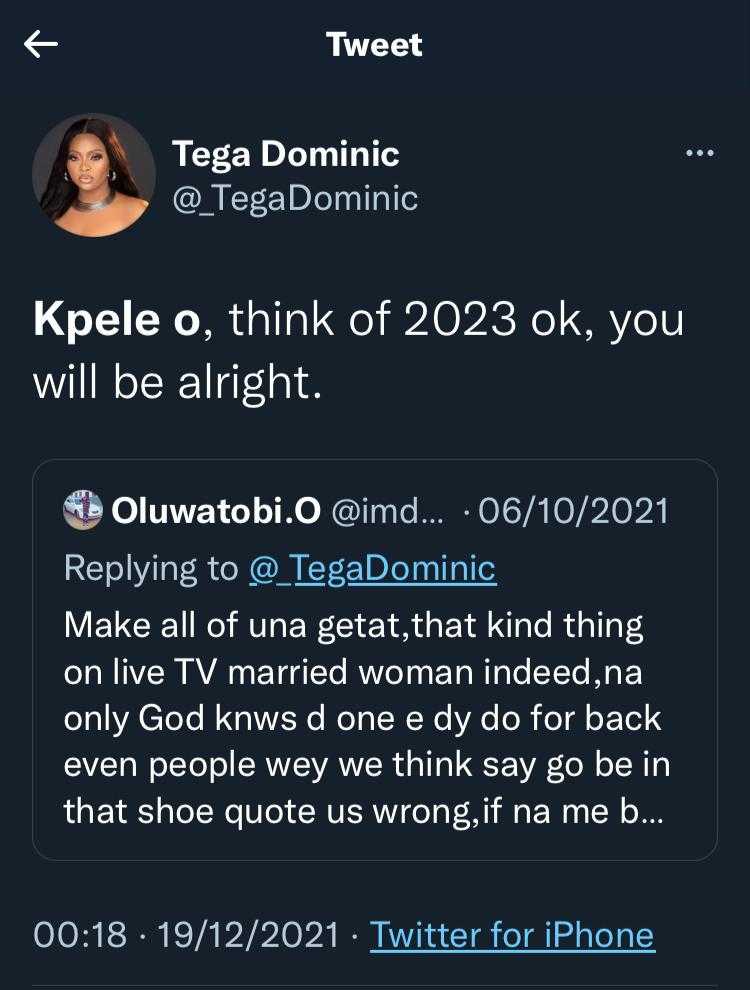
Task: Click the "Replying to" label
Action: [x=150, y=568]
